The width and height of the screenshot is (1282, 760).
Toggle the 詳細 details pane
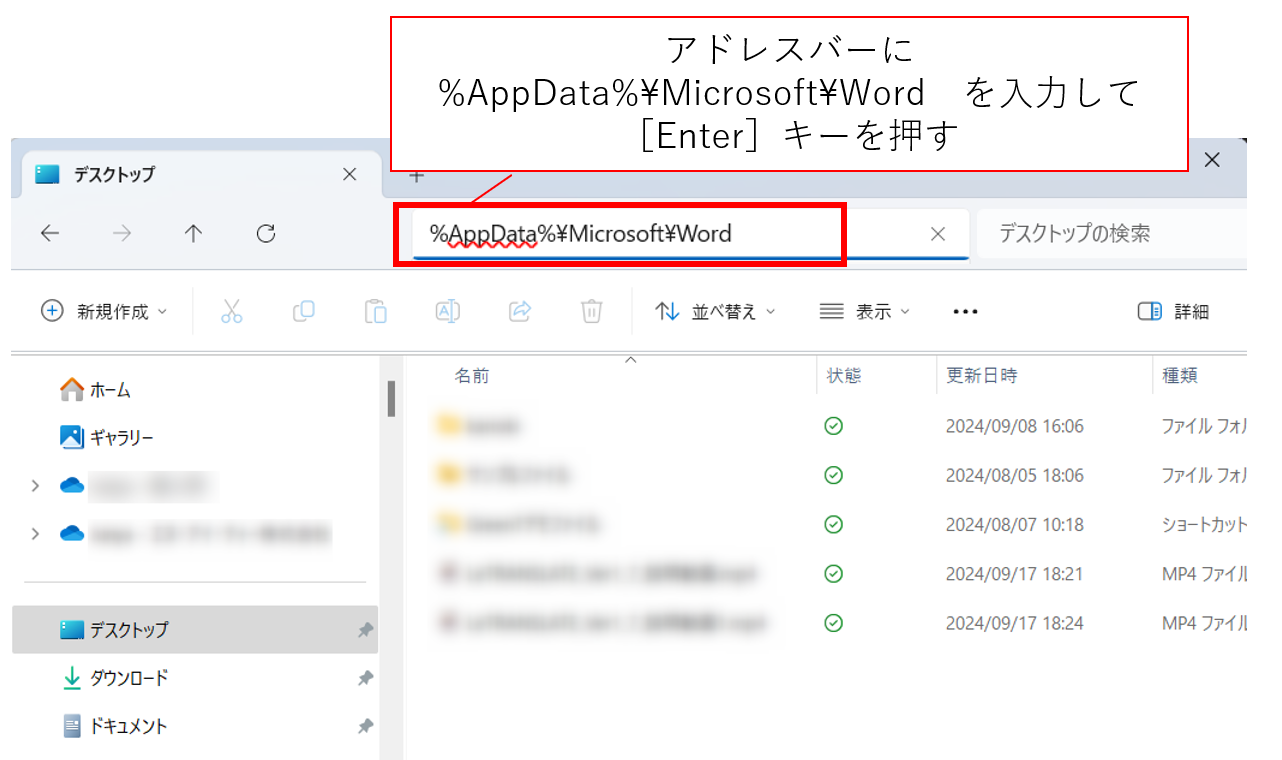[1174, 312]
